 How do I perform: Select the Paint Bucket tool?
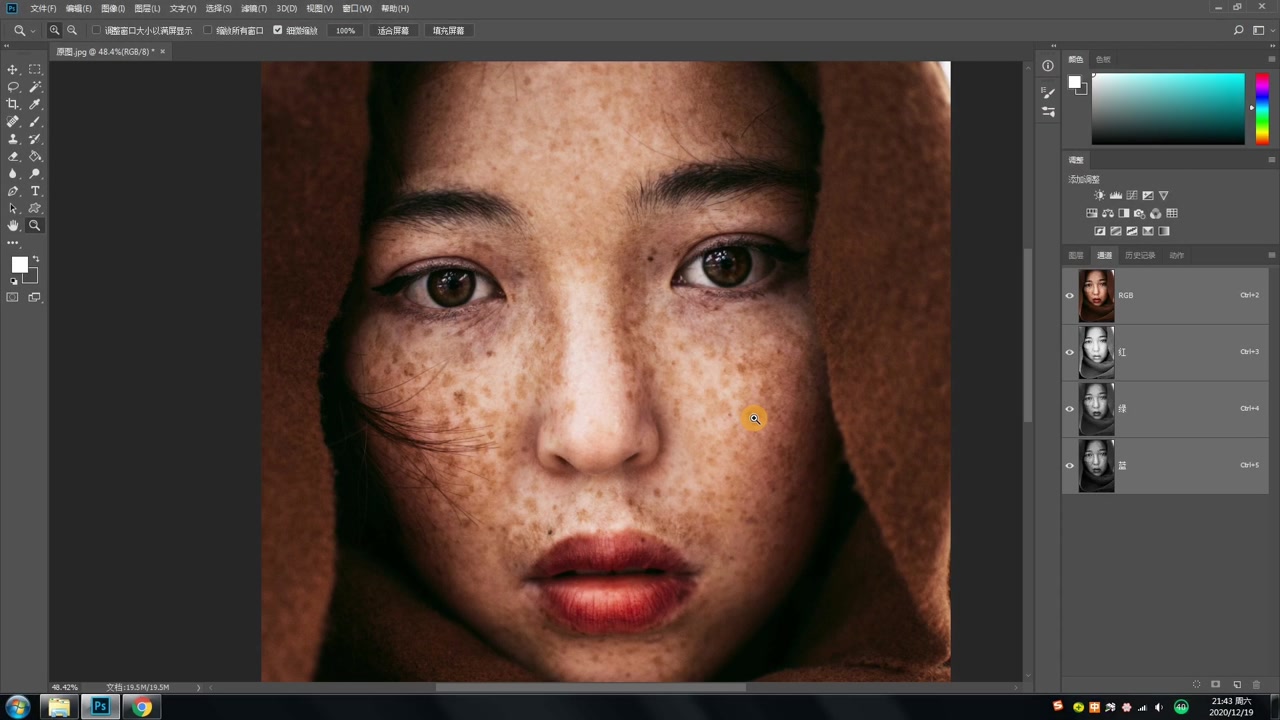pos(35,156)
